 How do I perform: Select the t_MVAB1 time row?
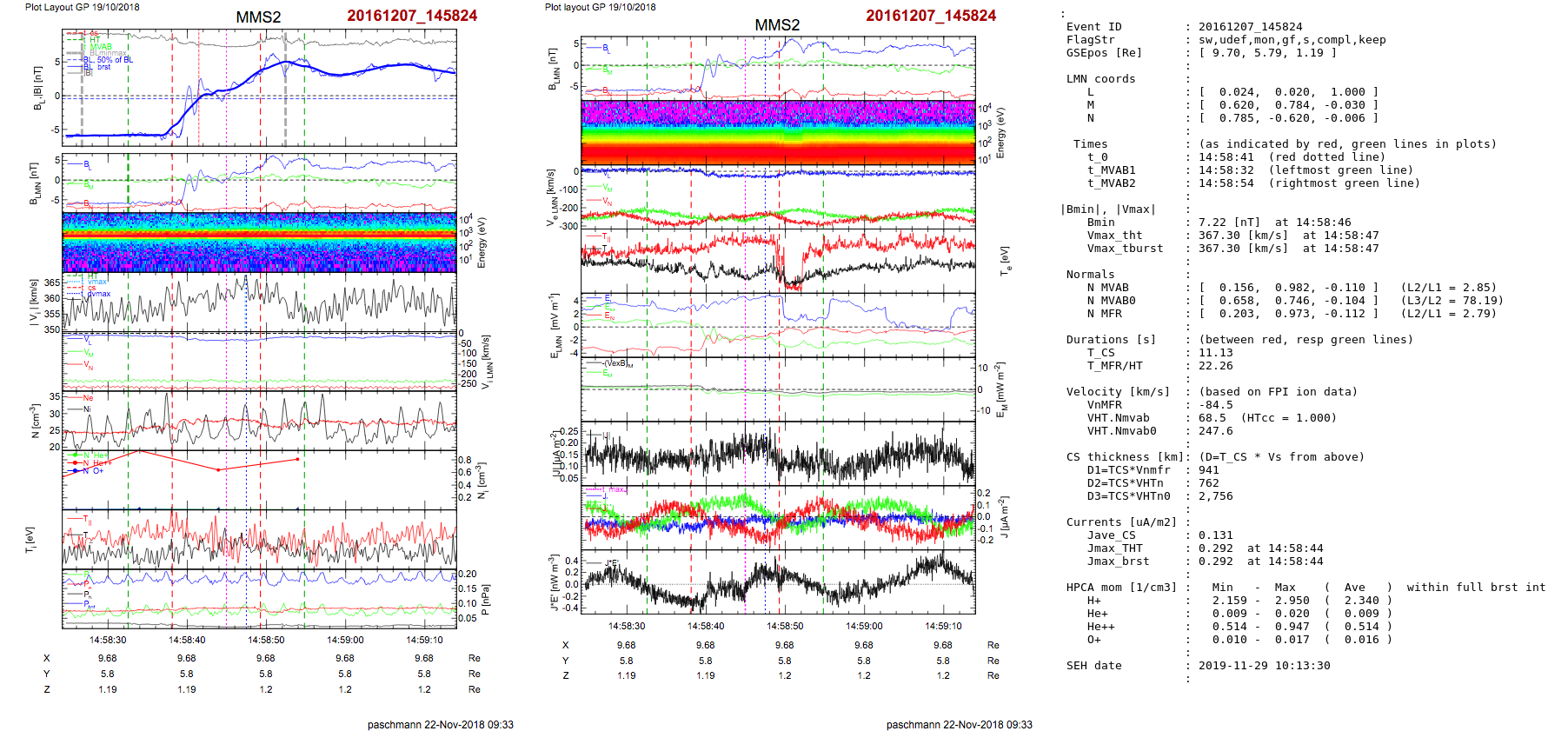pos(1111,170)
